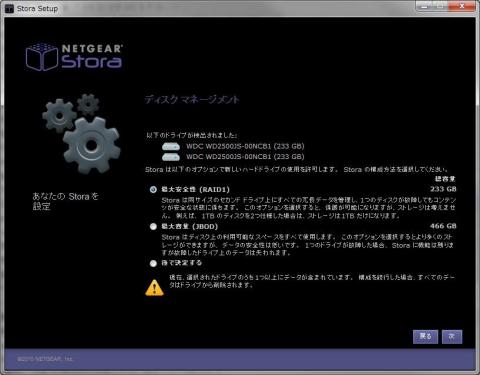This screenshot has height=375, width=480.
Task: Close the Stora Setup window
Action: tap(462, 6)
